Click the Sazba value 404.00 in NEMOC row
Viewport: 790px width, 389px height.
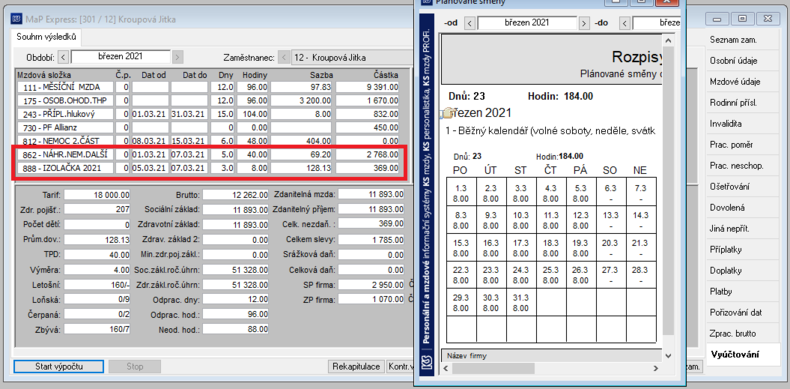tap(302, 141)
